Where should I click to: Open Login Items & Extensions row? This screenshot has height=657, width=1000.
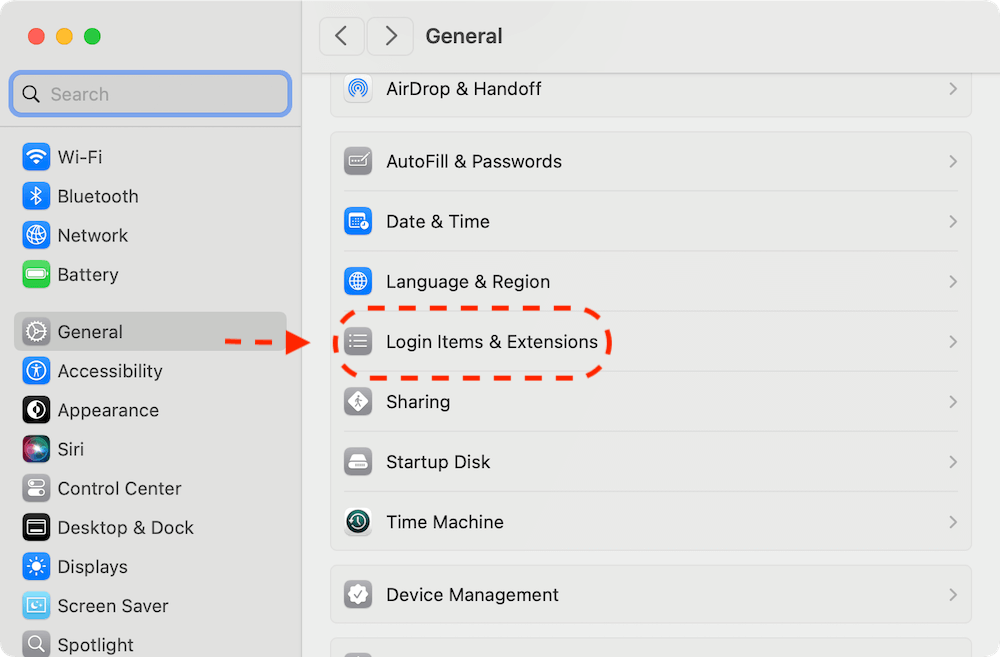tap(492, 342)
